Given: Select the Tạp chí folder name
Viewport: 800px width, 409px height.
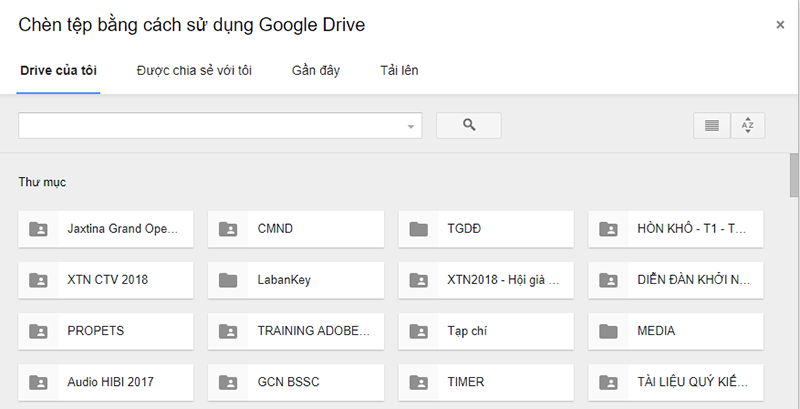Looking at the screenshot, I should (x=467, y=331).
